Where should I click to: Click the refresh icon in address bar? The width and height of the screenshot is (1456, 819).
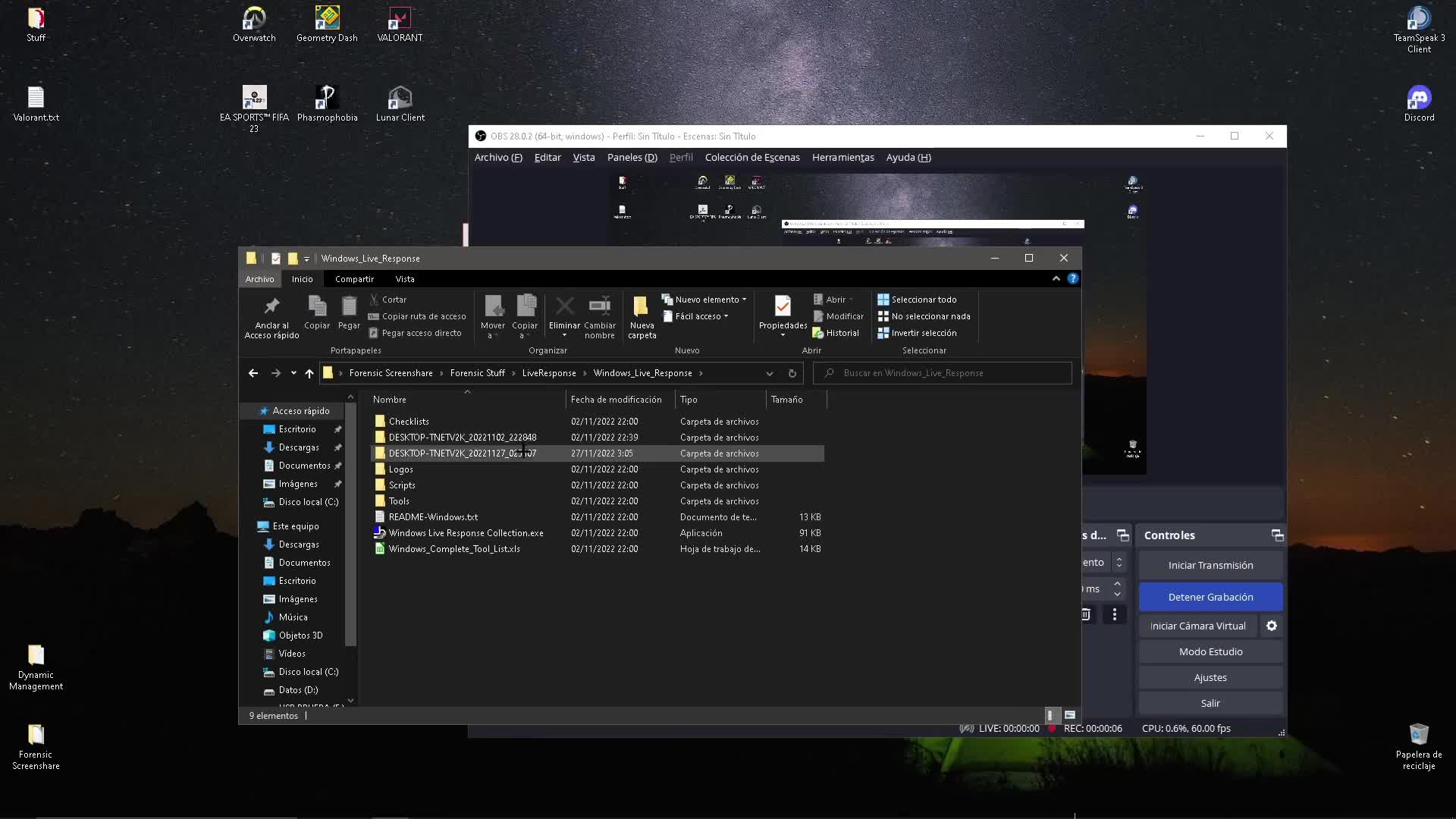(x=792, y=373)
